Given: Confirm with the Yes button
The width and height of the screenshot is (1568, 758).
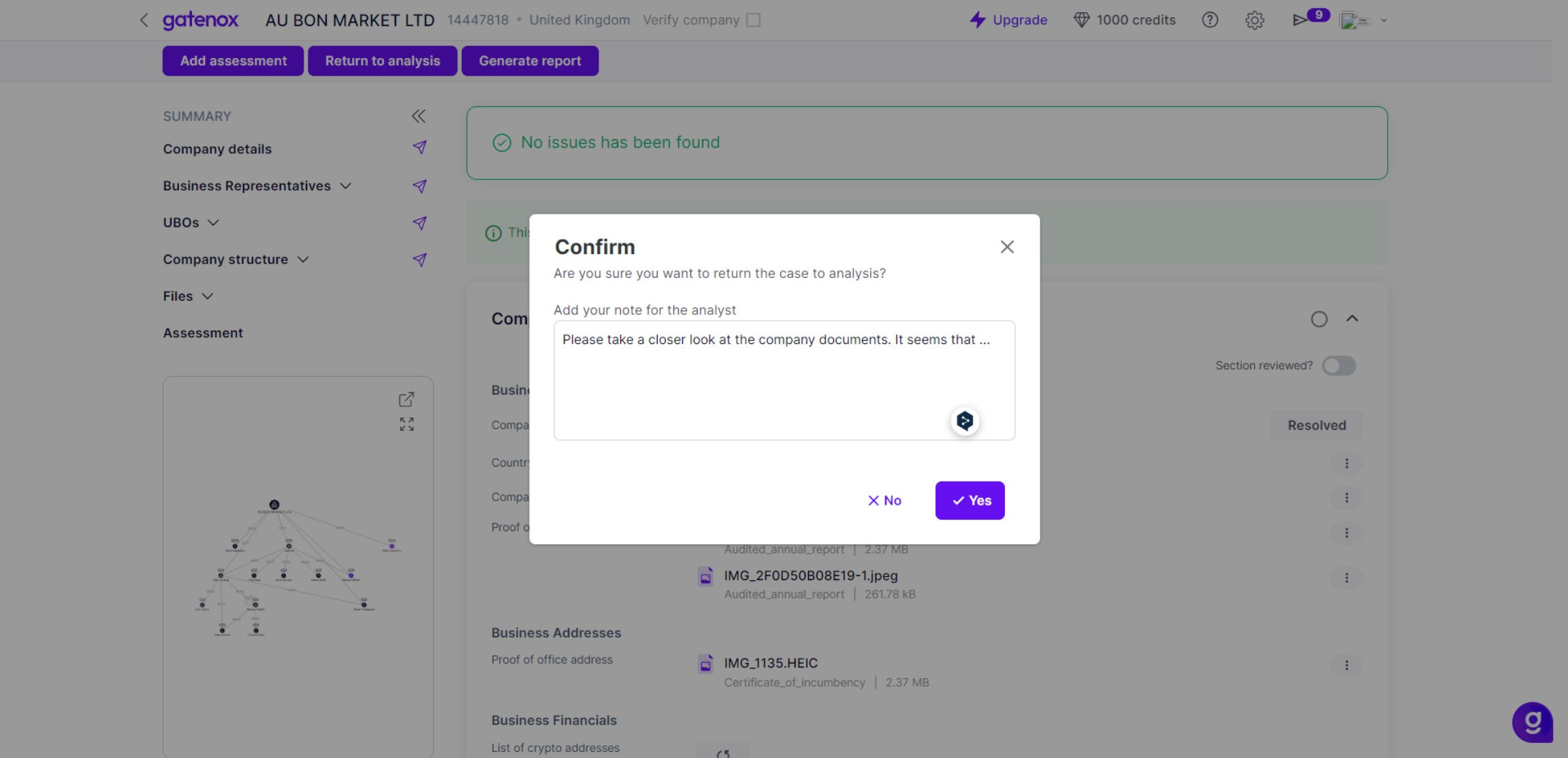Looking at the screenshot, I should point(970,501).
